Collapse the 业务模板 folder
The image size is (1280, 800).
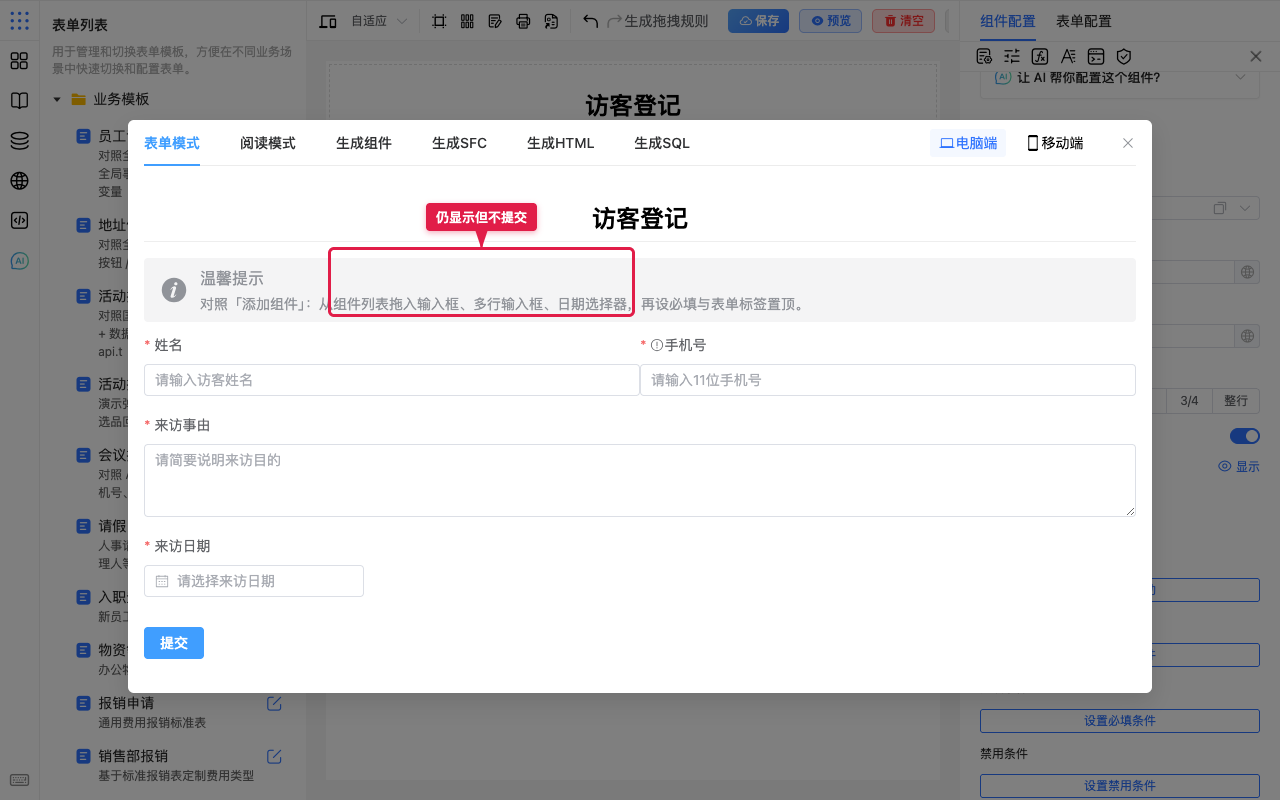57,99
